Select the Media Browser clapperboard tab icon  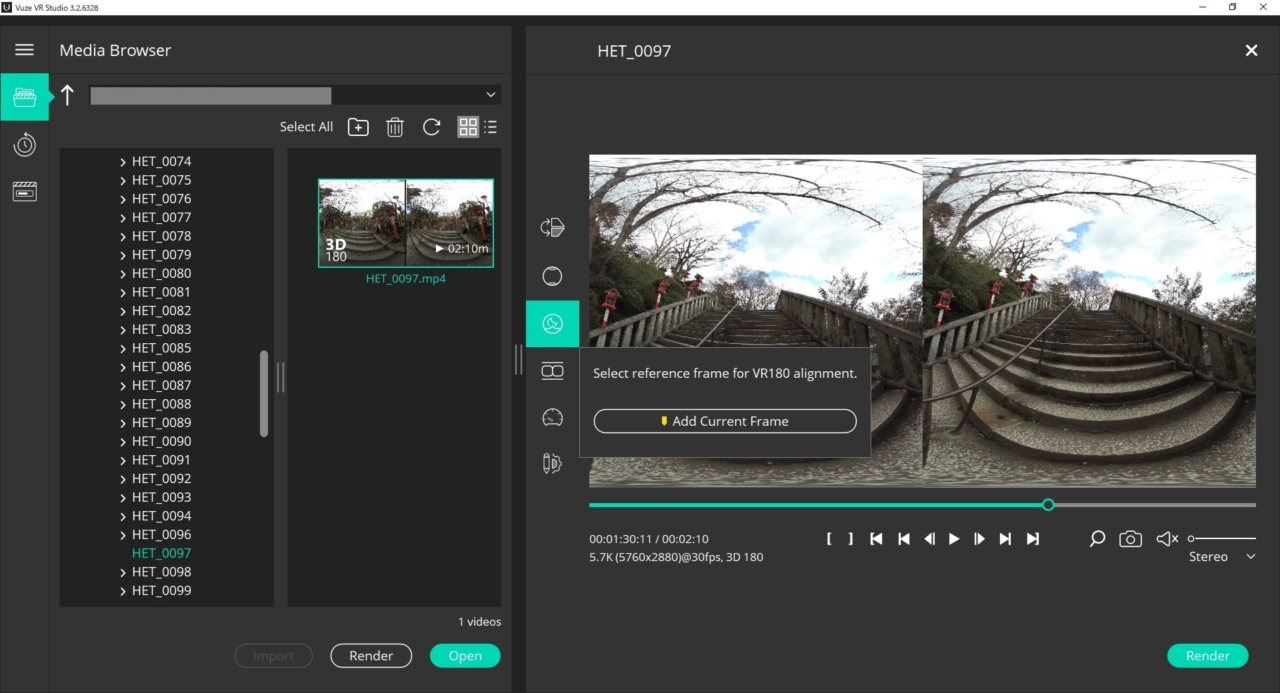tap(24, 97)
